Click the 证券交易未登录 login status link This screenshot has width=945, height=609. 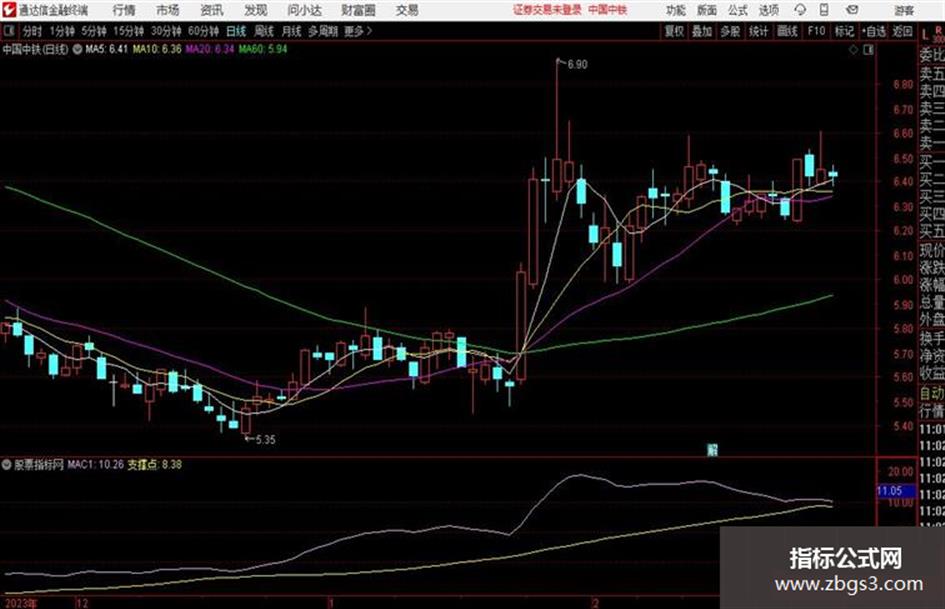(x=547, y=10)
